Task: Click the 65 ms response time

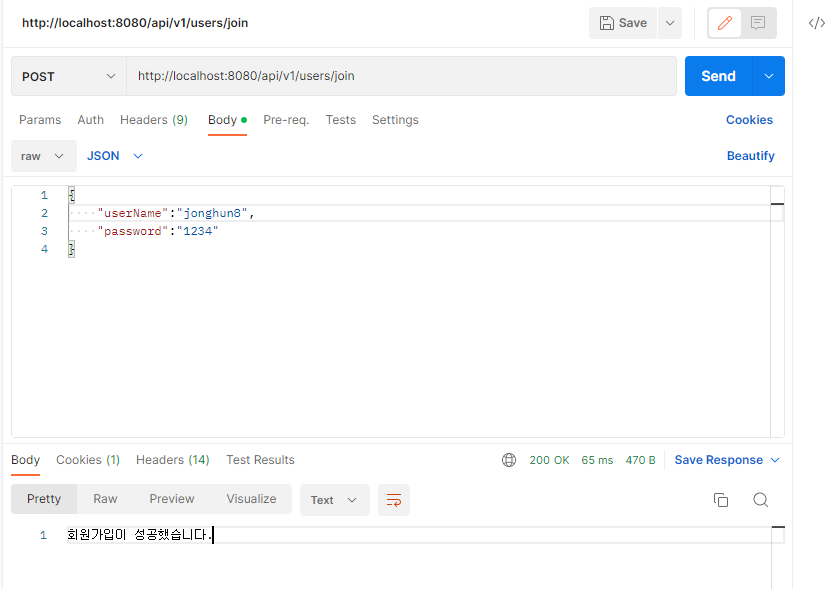Action: pyautogui.click(x=597, y=460)
